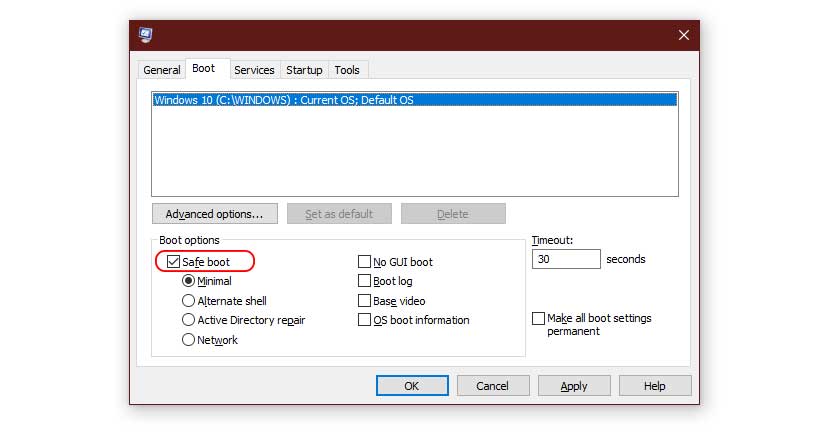The image size is (835, 438).
Task: Choose the Alternate shell option
Action: pos(188,301)
